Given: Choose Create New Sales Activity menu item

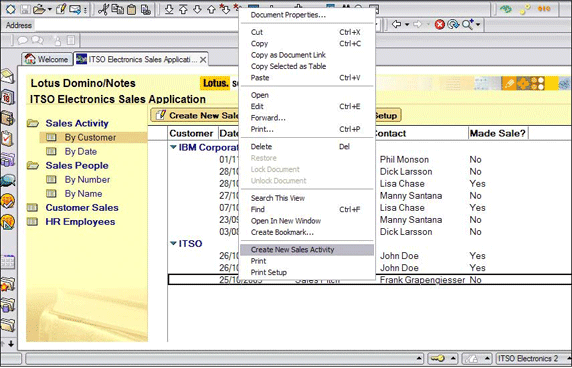Looking at the screenshot, I should [307, 249].
